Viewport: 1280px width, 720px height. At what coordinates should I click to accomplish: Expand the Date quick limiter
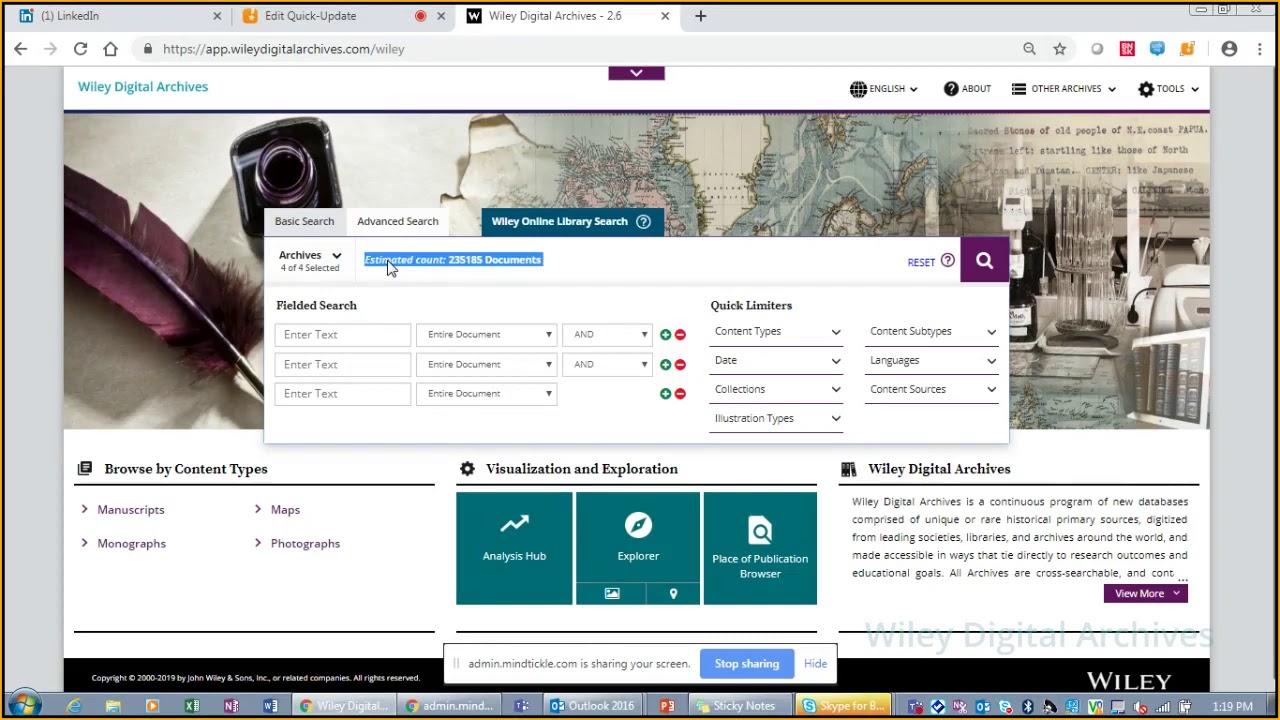click(x=777, y=361)
